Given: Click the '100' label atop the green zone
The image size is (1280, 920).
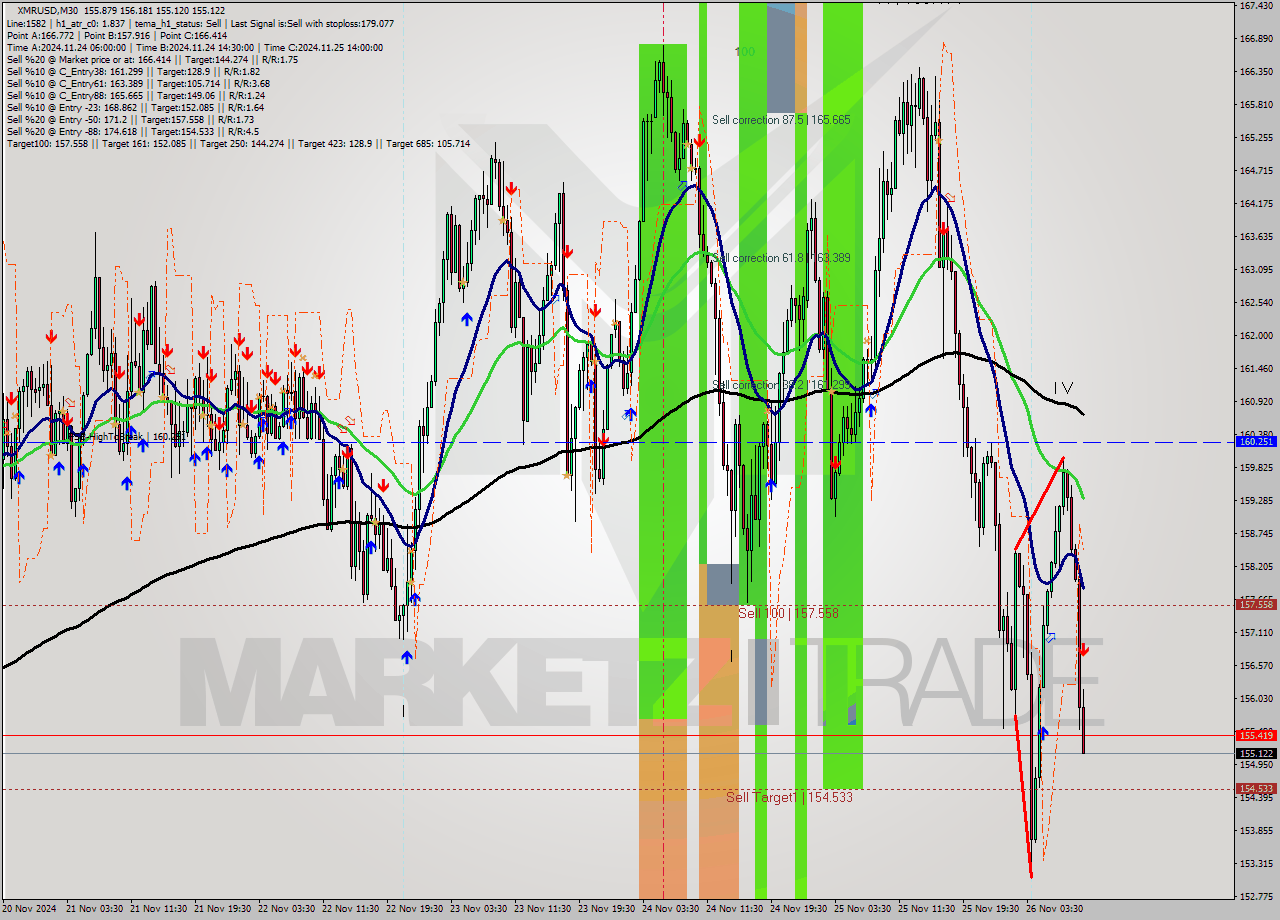Looking at the screenshot, I should pyautogui.click(x=745, y=51).
